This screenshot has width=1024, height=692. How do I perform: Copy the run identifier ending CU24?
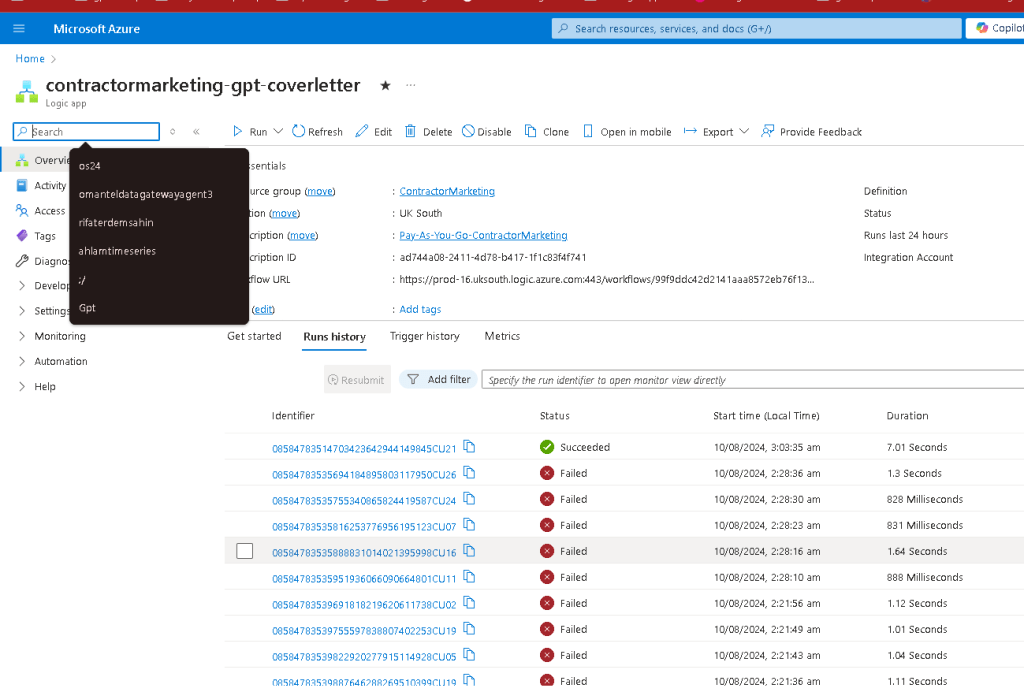coord(469,499)
